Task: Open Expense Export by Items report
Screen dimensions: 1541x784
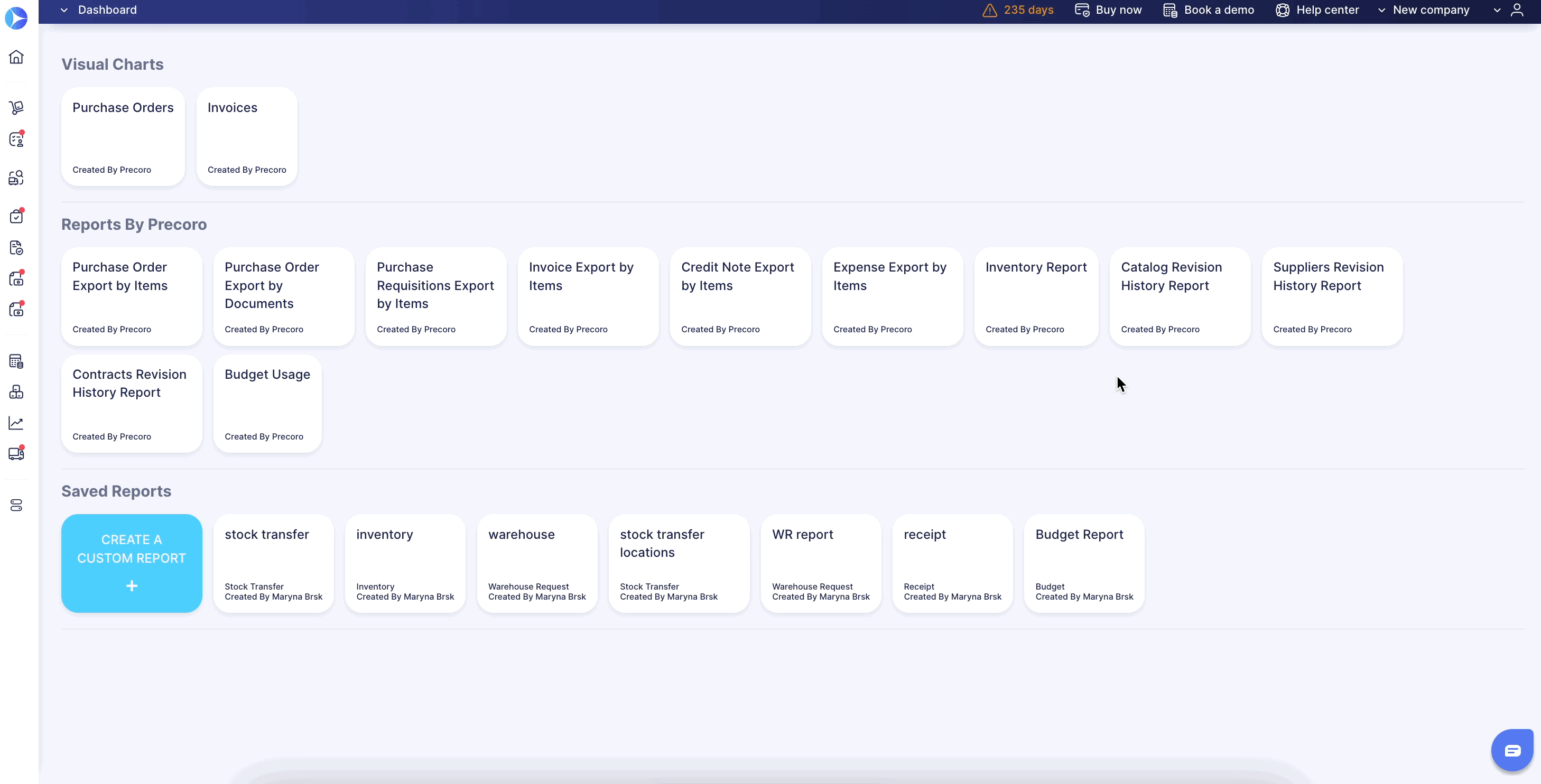Action: point(893,296)
